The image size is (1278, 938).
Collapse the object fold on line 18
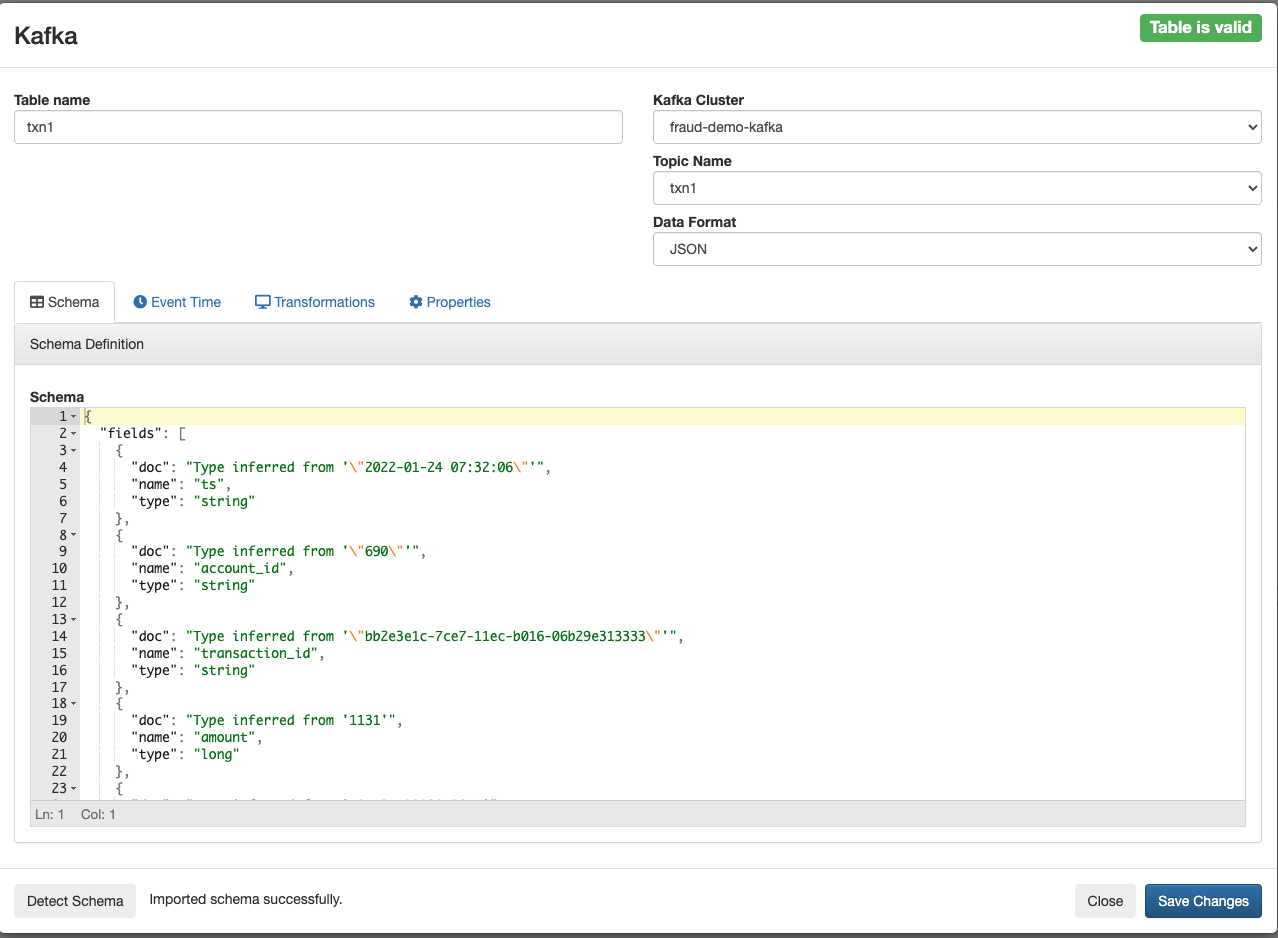tap(74, 704)
